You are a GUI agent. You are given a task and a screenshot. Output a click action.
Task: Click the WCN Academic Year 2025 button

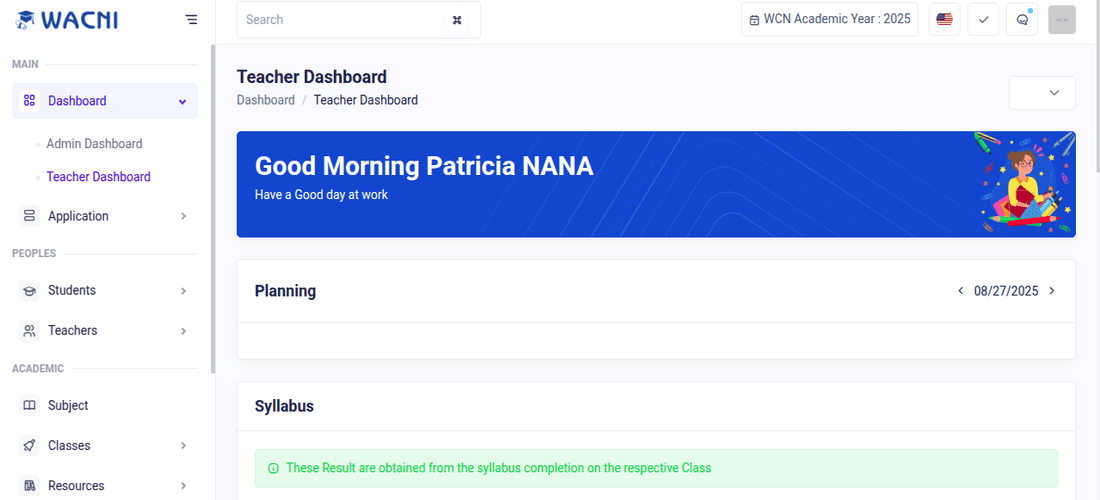coord(829,19)
